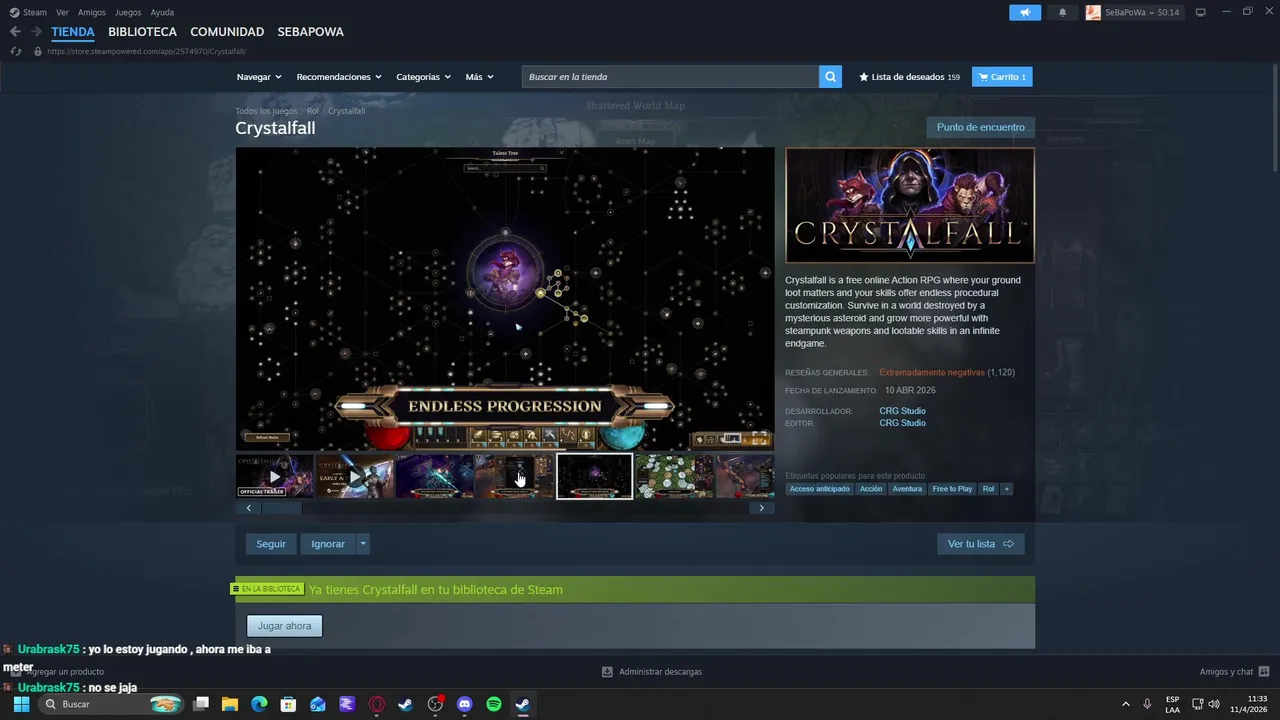The height and width of the screenshot is (720, 1280).
Task: Open the Ver menu
Action: point(62,12)
